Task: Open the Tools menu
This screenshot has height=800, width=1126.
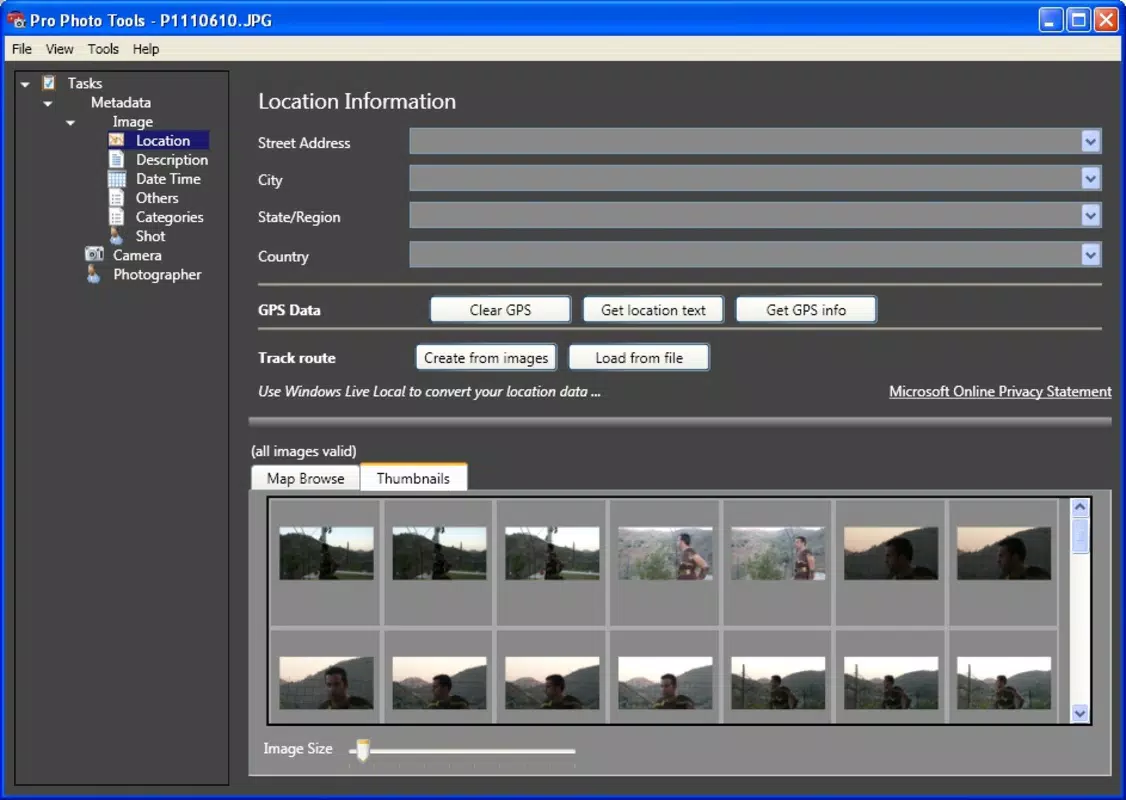Action: (103, 49)
